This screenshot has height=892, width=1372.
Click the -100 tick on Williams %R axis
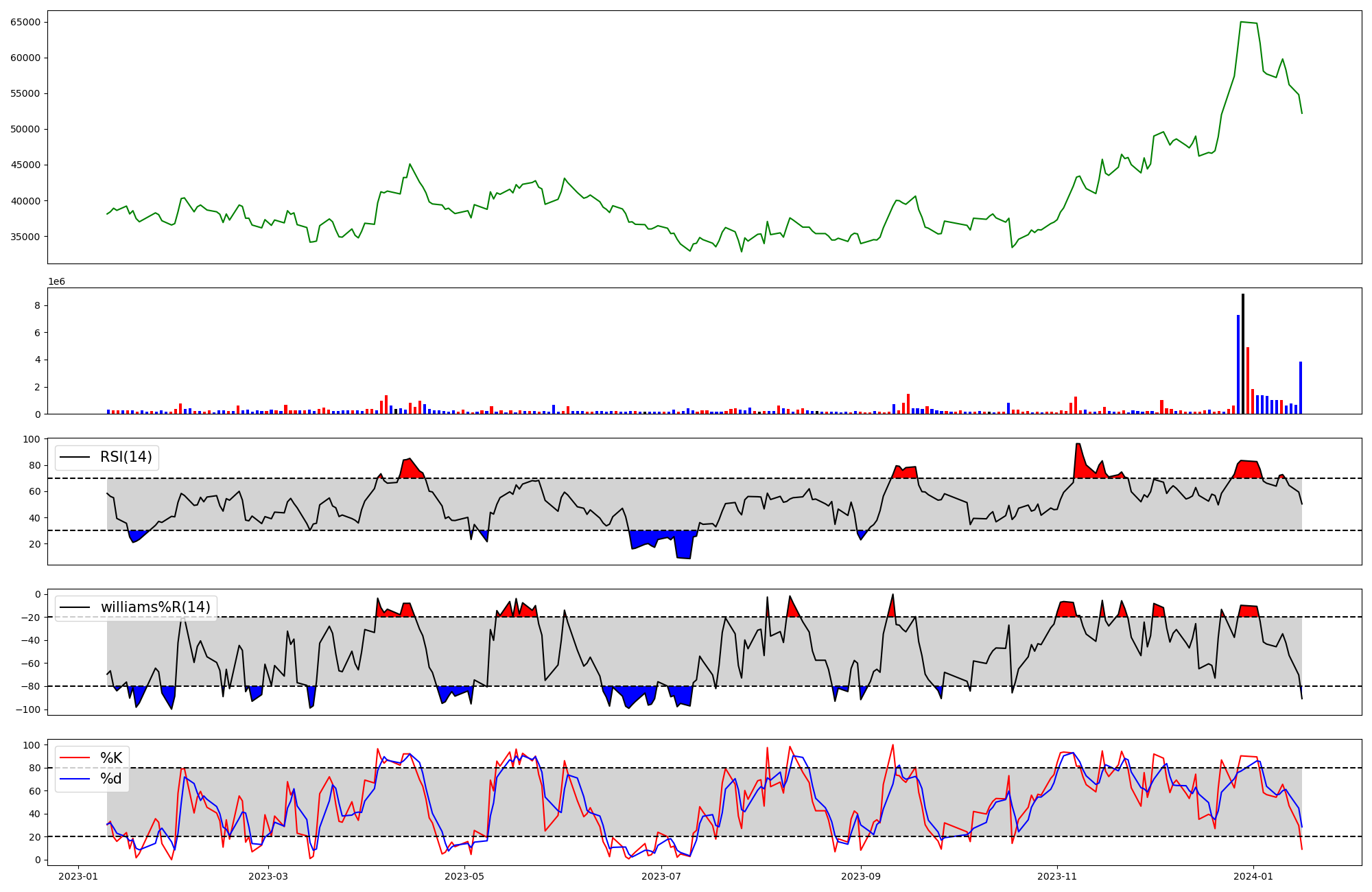tap(27, 709)
